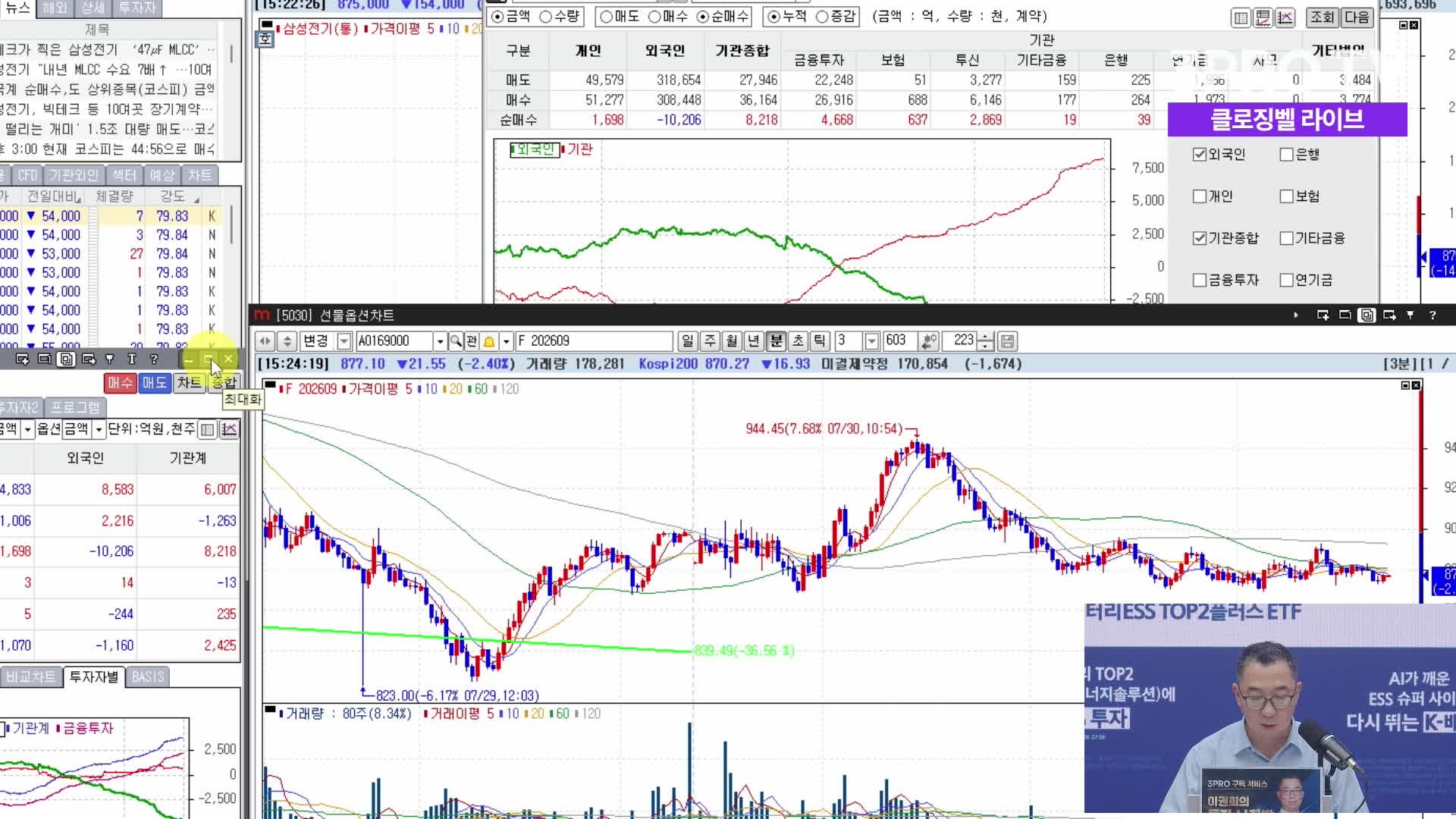This screenshot has width=1456, height=819.
Task: Click the table-plus-chart view icon left of 조회
Action: (1263, 17)
